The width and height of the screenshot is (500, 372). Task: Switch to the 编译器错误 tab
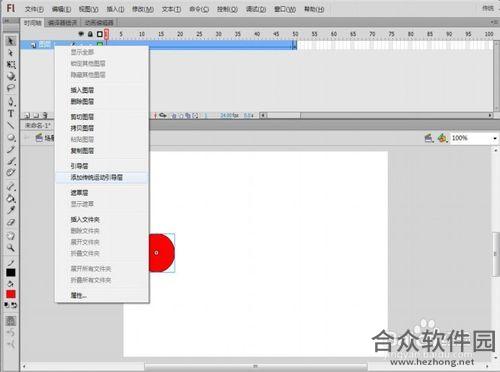(62, 22)
